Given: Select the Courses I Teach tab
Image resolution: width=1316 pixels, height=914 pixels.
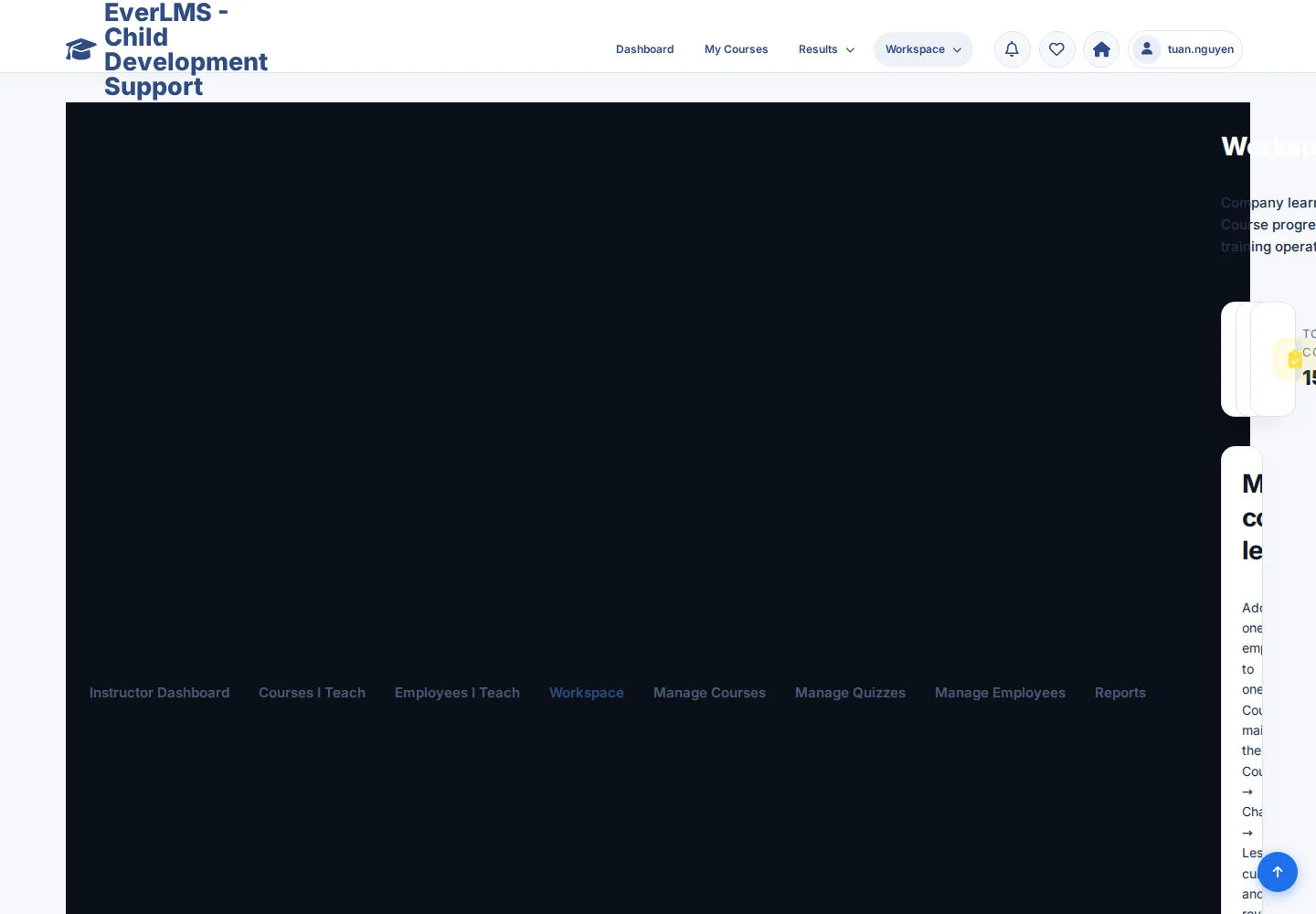Looking at the screenshot, I should click(x=312, y=693).
